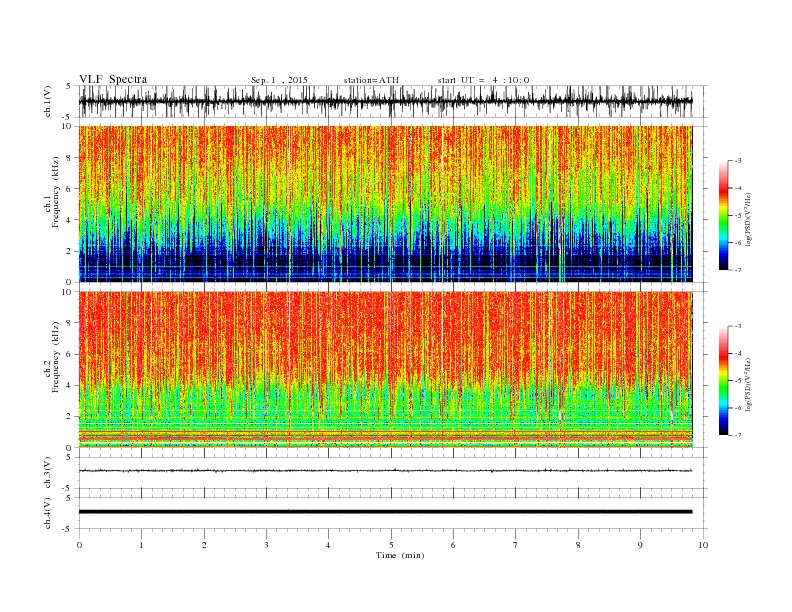Click time-axis tick label "7"
Image resolution: width=792 pixels, height=612 pixels.
[516, 545]
